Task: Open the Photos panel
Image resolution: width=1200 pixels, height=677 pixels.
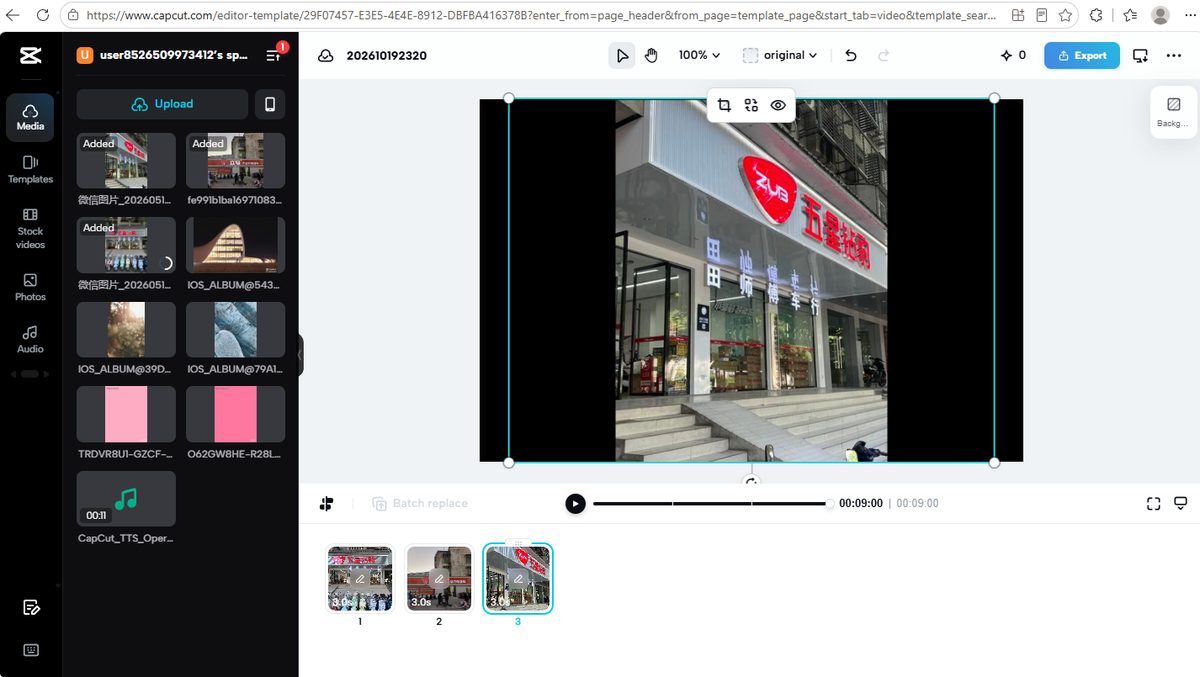Action: [x=30, y=287]
